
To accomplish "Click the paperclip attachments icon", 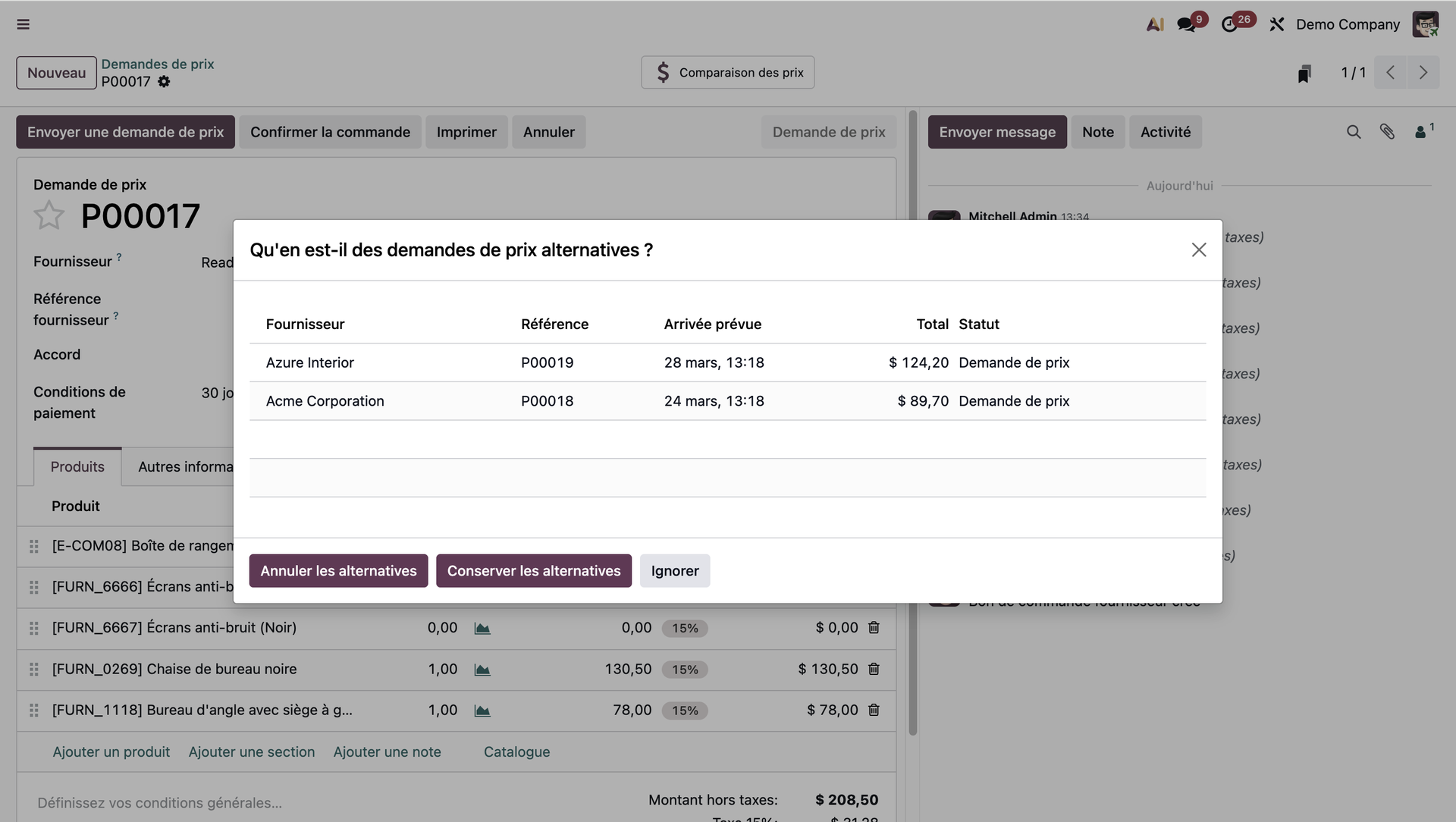I will tap(1387, 132).
